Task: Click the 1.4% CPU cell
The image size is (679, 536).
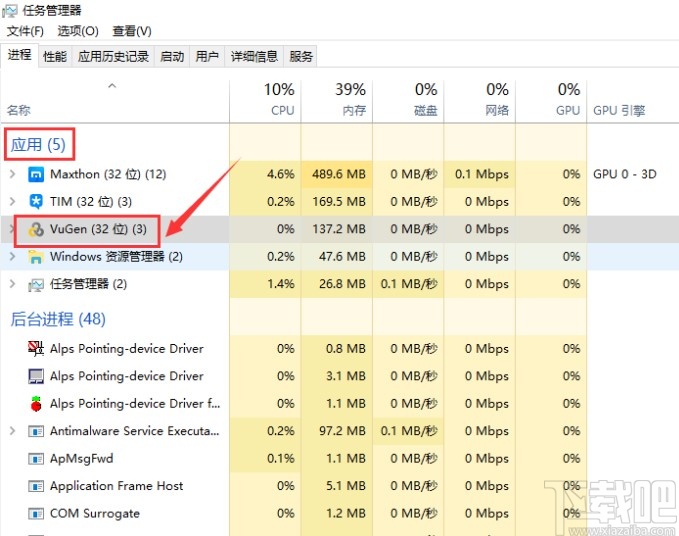Action: (x=265, y=284)
